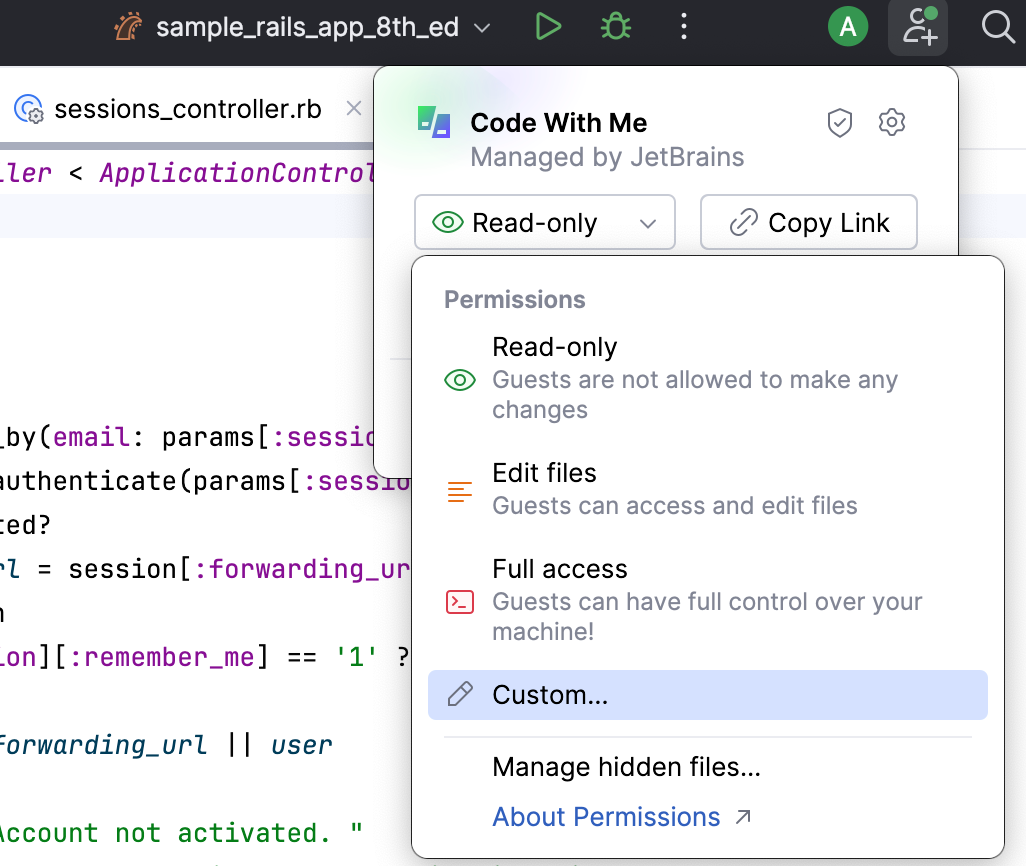Choose Manage hidden files
Viewport: 1026px width, 866px height.
coord(625,767)
